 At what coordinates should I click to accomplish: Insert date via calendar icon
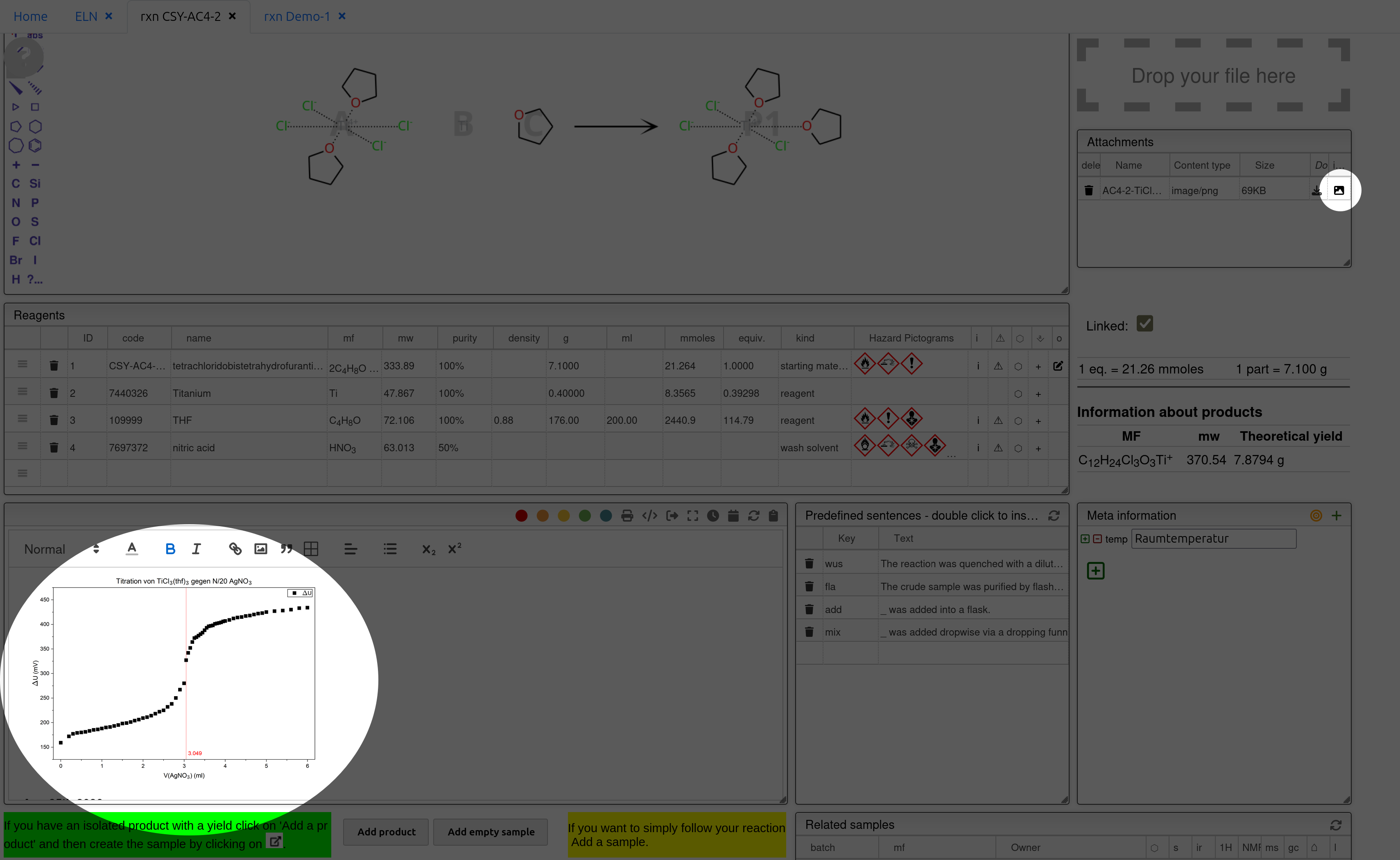(x=733, y=516)
